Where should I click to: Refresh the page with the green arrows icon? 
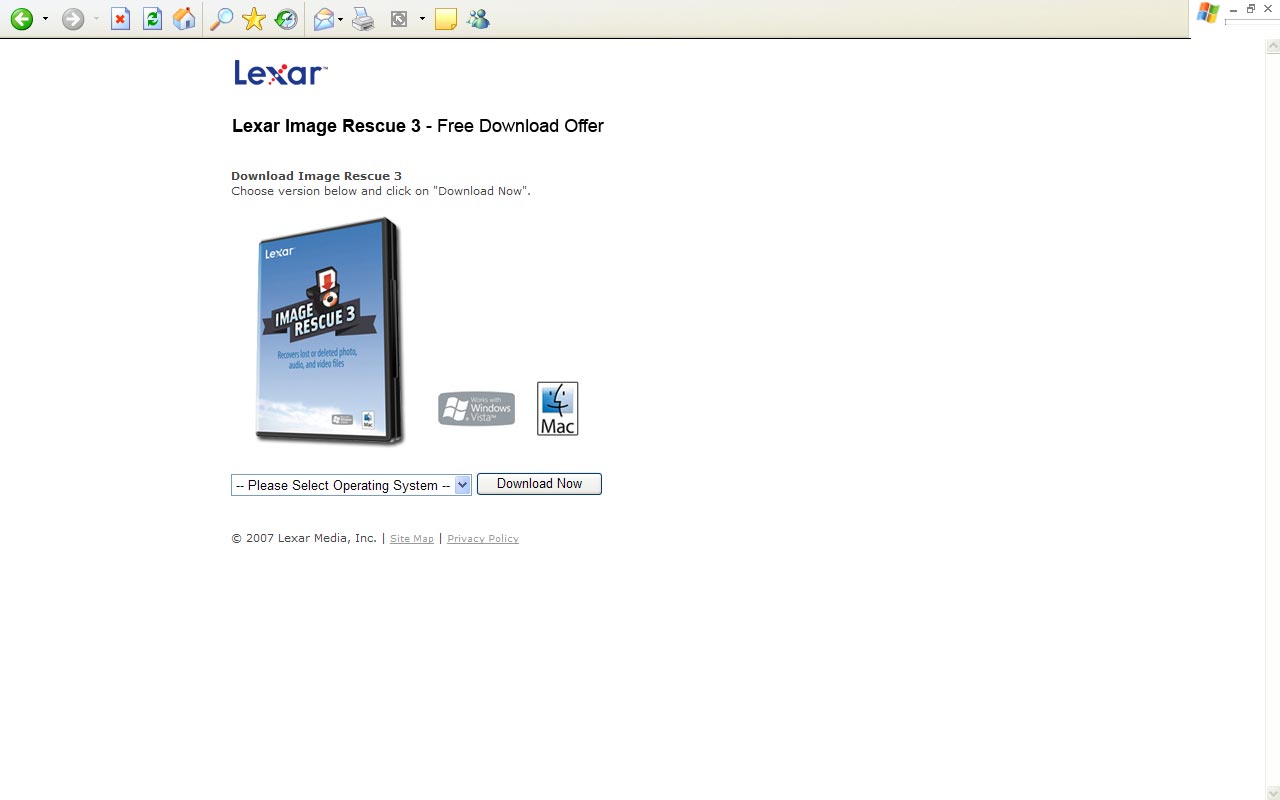pos(152,19)
